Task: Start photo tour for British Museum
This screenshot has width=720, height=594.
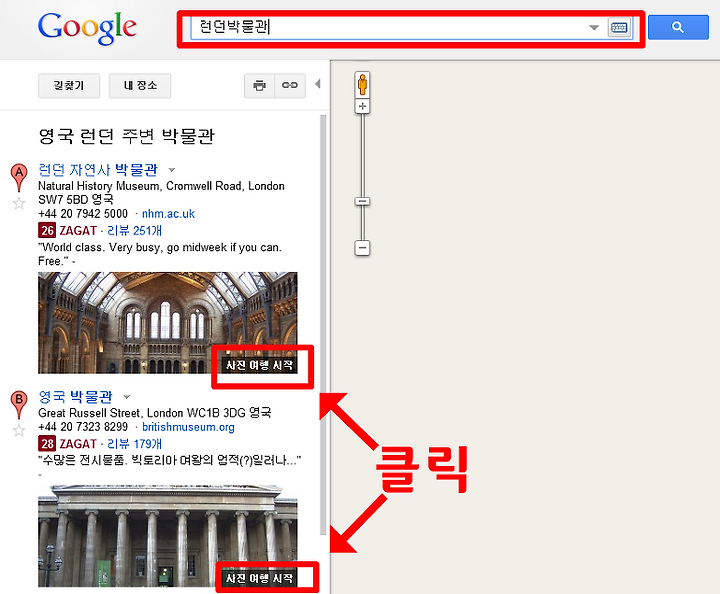Action: 259,578
